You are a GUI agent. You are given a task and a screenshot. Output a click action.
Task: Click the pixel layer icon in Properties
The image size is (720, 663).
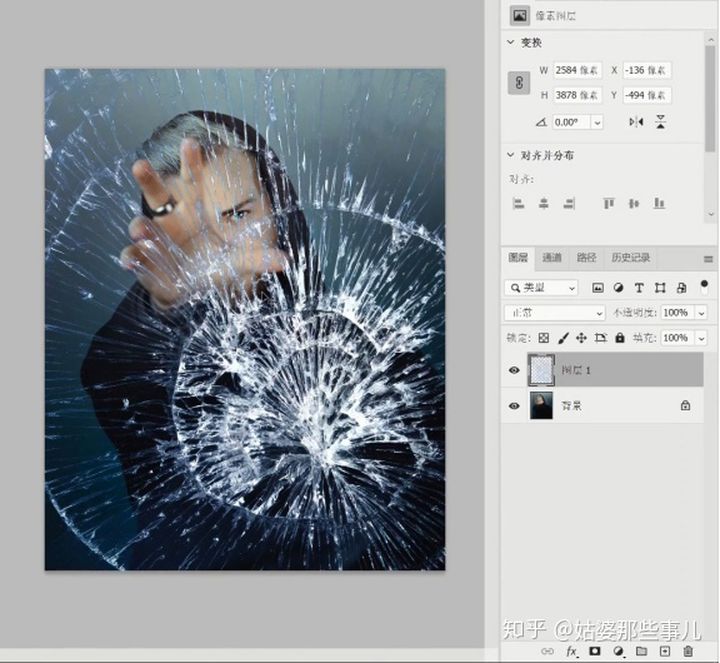click(x=519, y=16)
